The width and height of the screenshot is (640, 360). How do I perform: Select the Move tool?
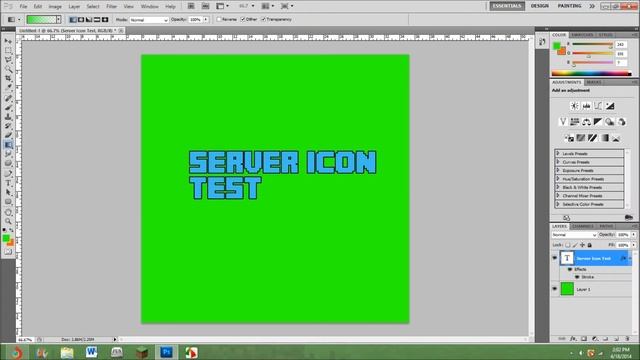8,41
